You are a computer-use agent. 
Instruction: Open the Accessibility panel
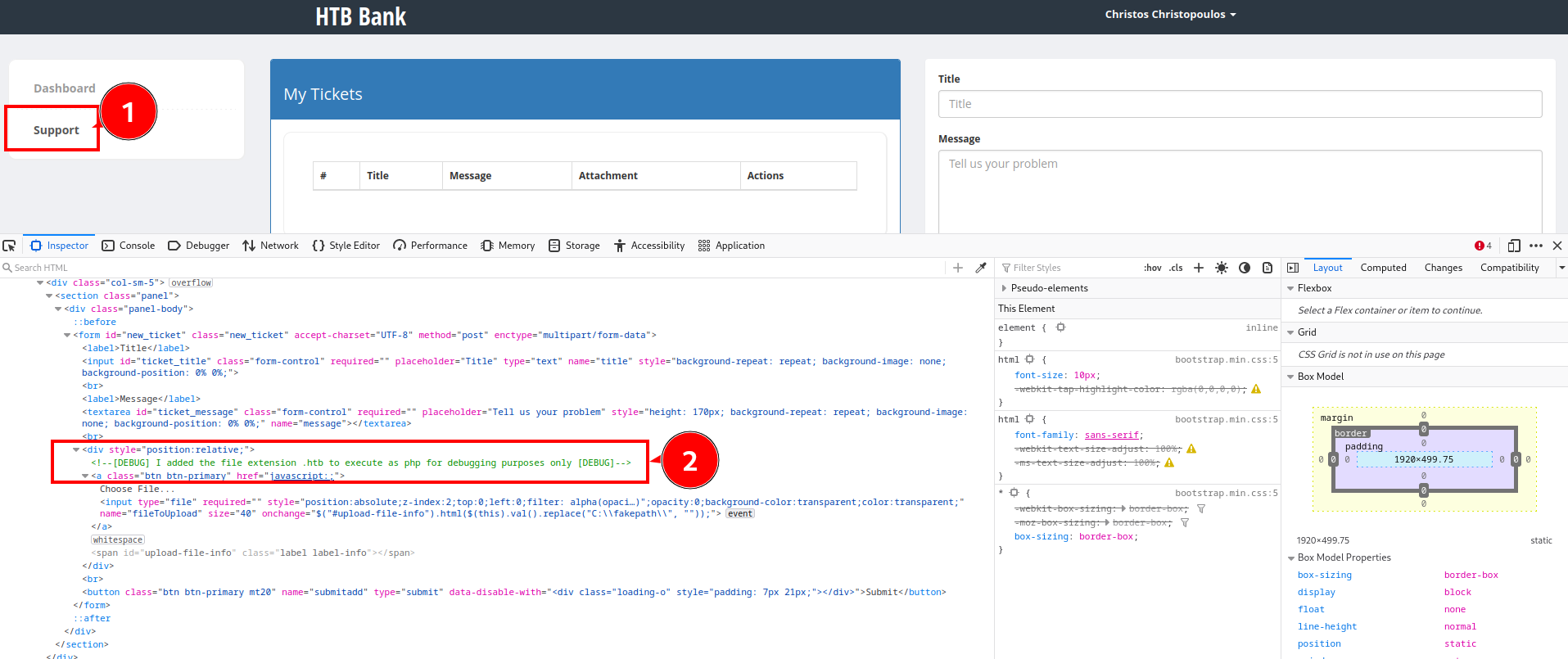(x=649, y=246)
